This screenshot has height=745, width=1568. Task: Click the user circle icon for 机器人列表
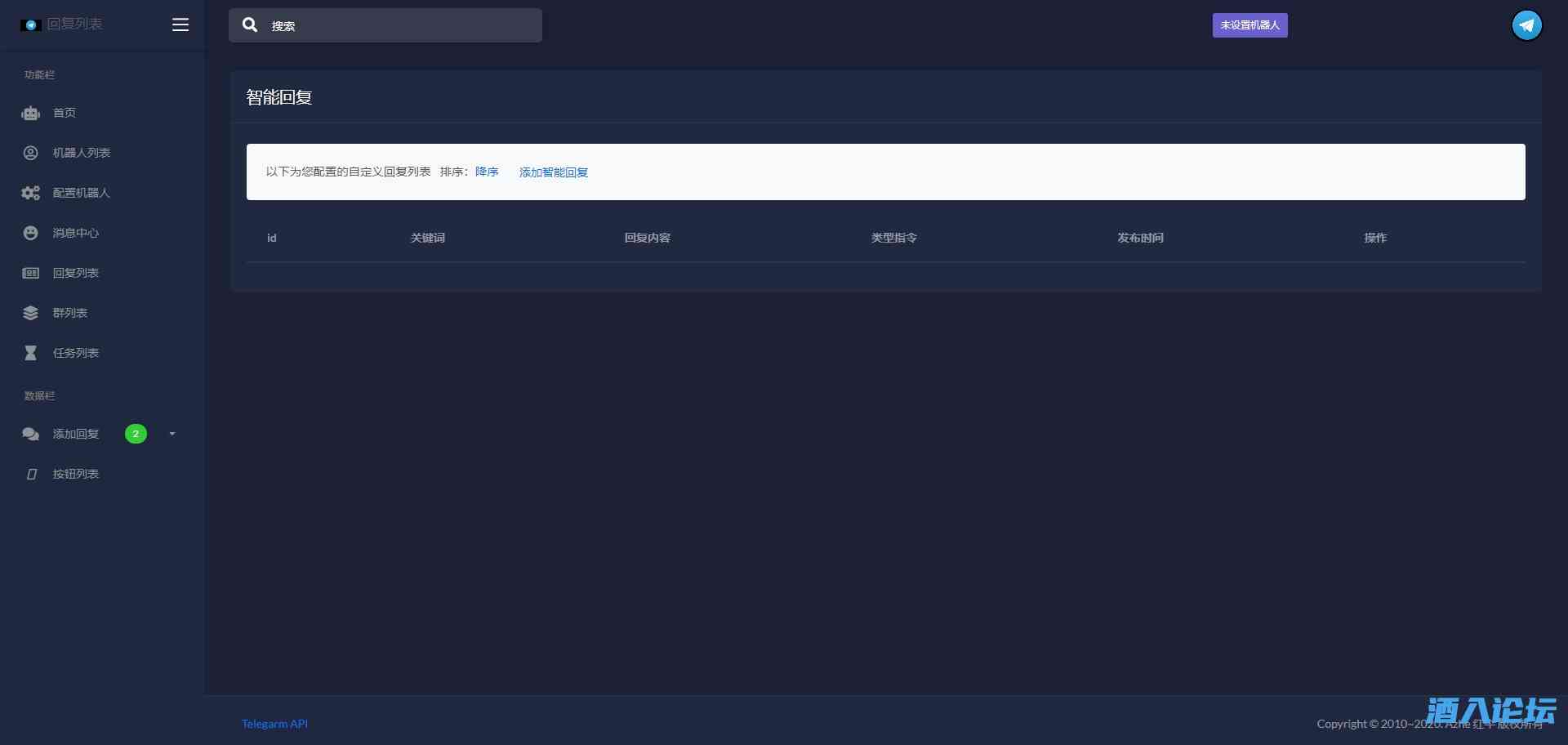(x=31, y=153)
